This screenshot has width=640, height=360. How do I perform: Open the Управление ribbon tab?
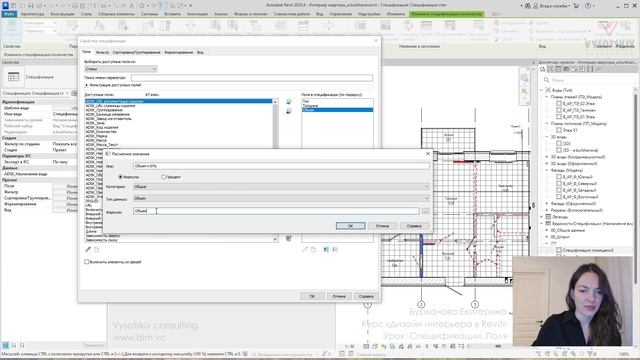click(x=340, y=14)
